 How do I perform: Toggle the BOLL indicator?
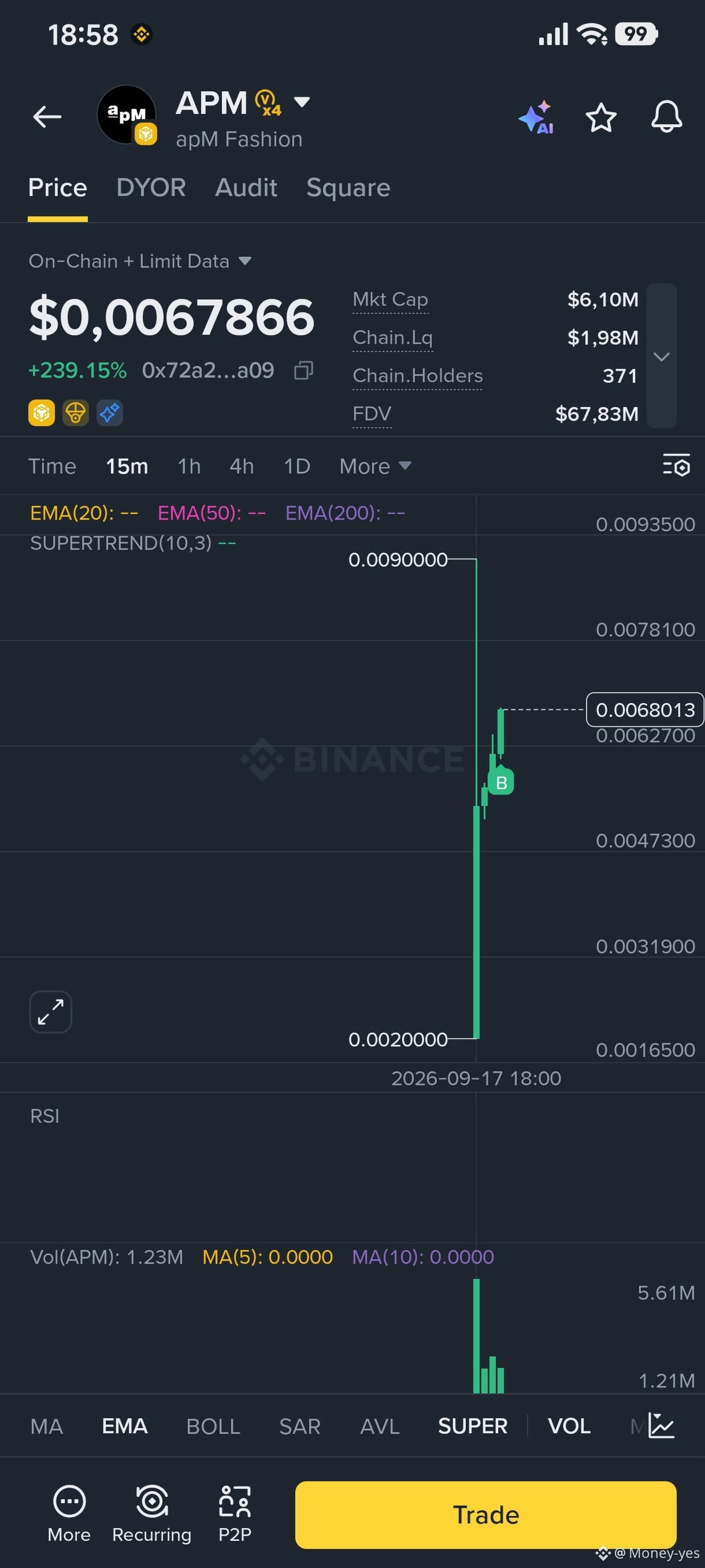coord(213,1426)
